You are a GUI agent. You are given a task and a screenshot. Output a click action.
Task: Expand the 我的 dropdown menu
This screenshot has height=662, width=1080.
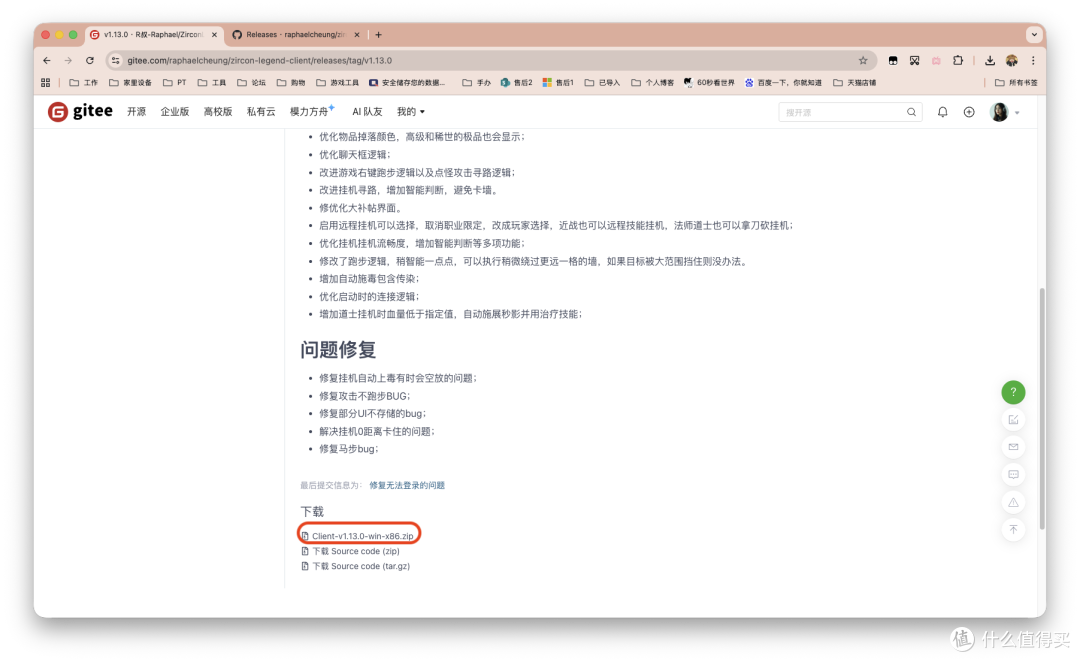411,112
